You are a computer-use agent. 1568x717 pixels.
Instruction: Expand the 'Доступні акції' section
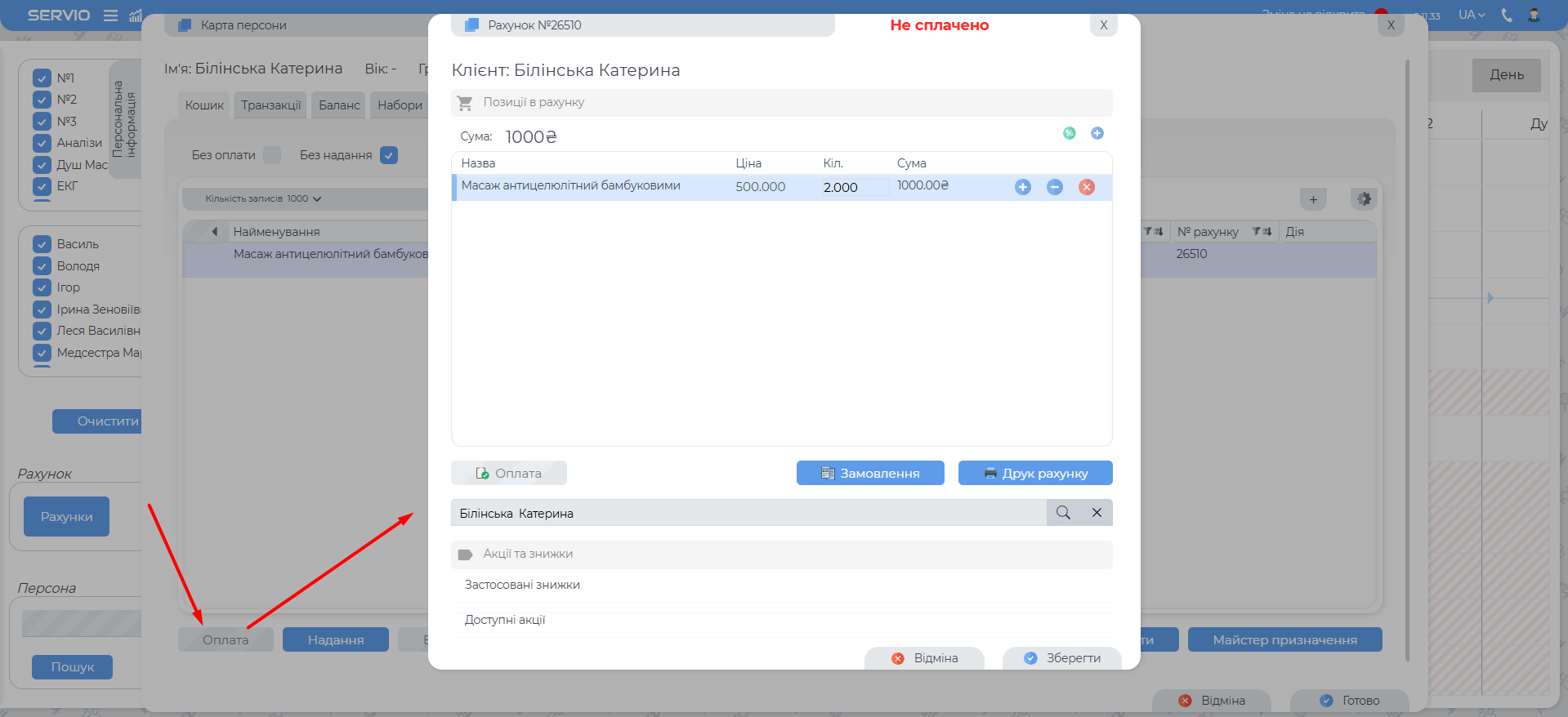(x=505, y=620)
